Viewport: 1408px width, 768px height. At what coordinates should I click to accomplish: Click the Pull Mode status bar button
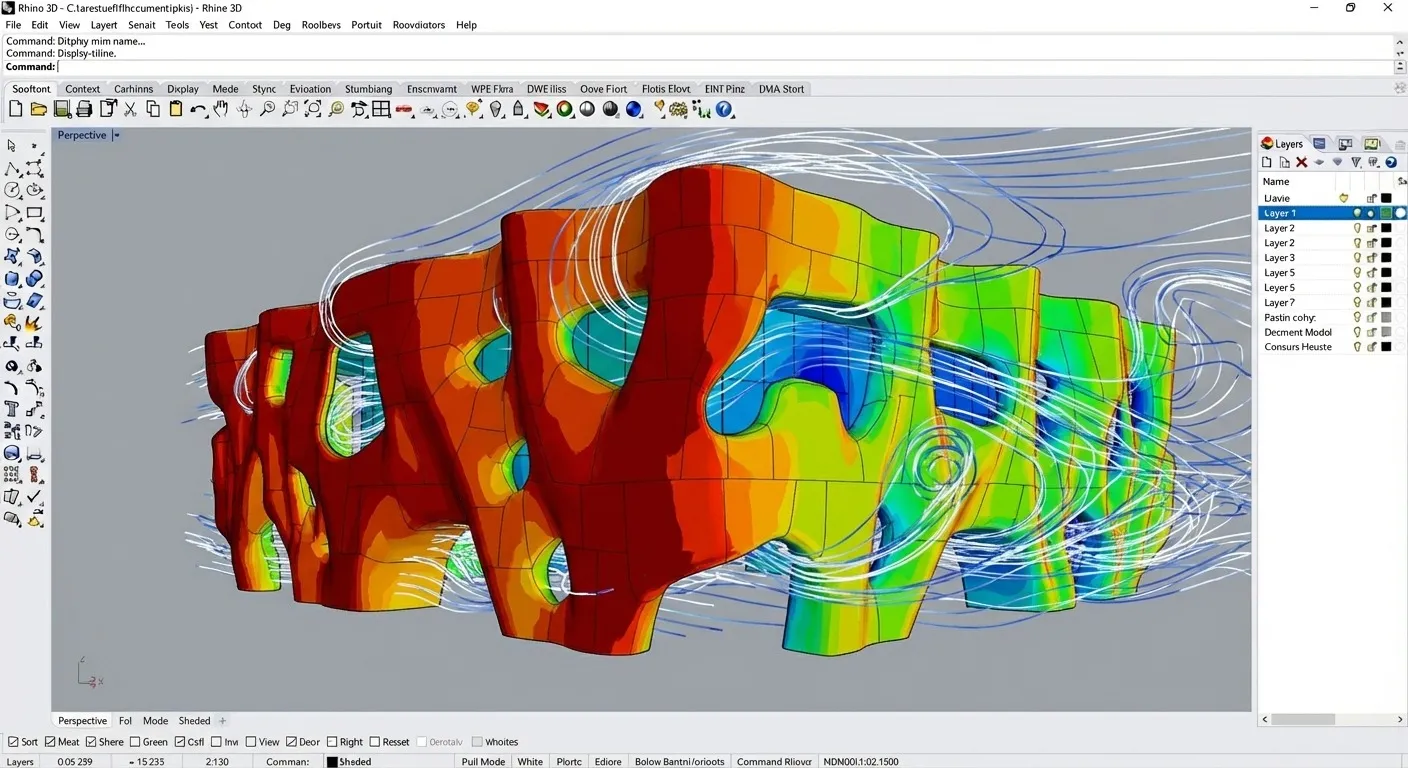[x=483, y=761]
